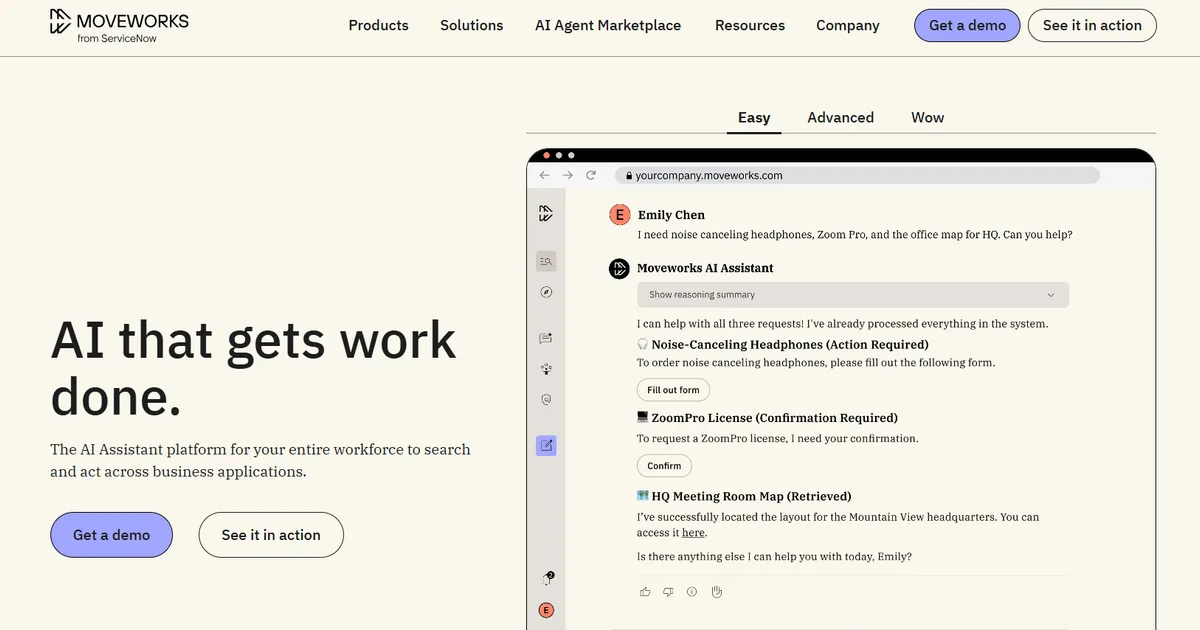Click the Moveworks AI Assistant avatar
This screenshot has width=1200, height=630.
coord(619,268)
